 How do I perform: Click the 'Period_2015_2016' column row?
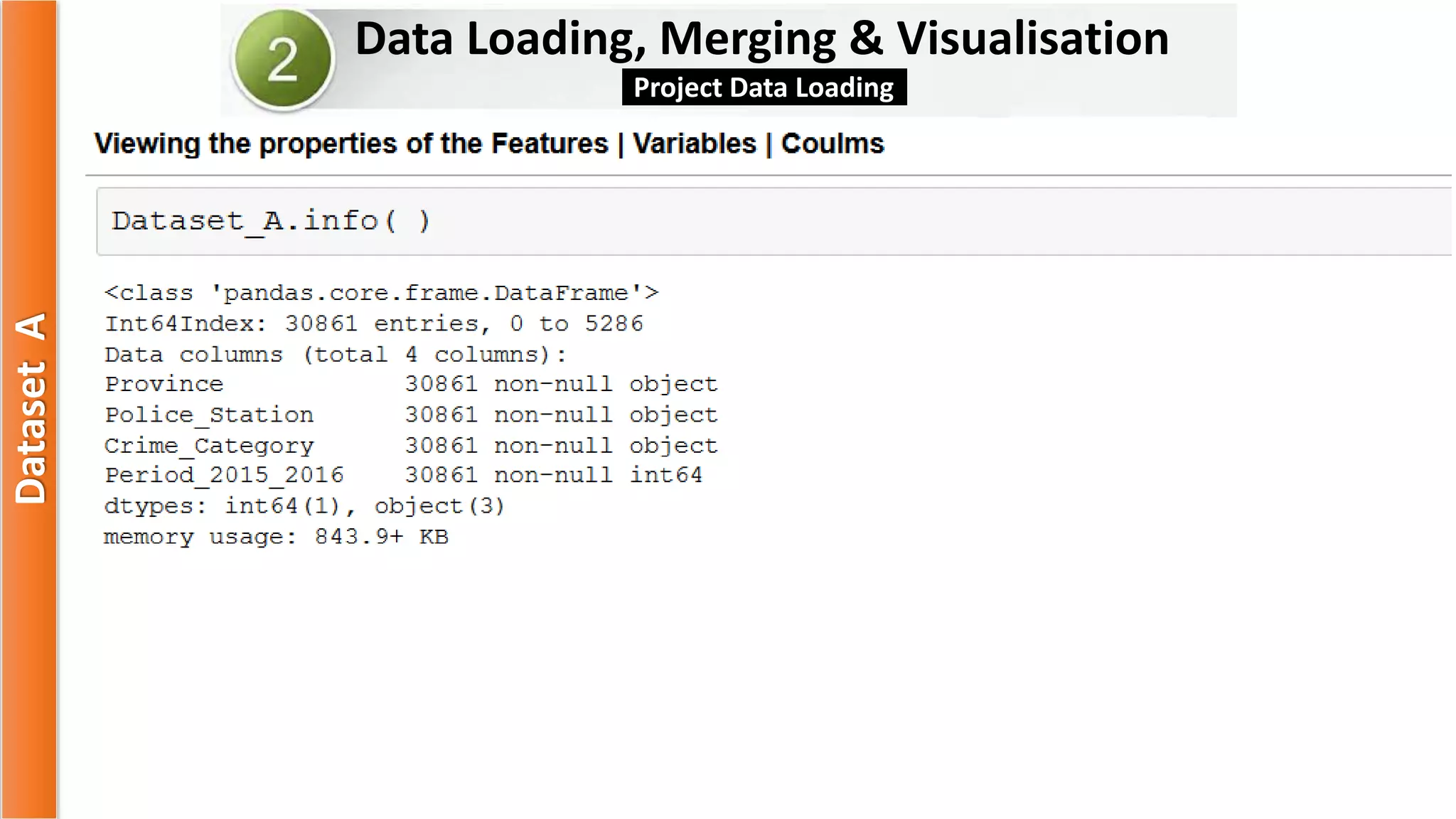tap(403, 475)
